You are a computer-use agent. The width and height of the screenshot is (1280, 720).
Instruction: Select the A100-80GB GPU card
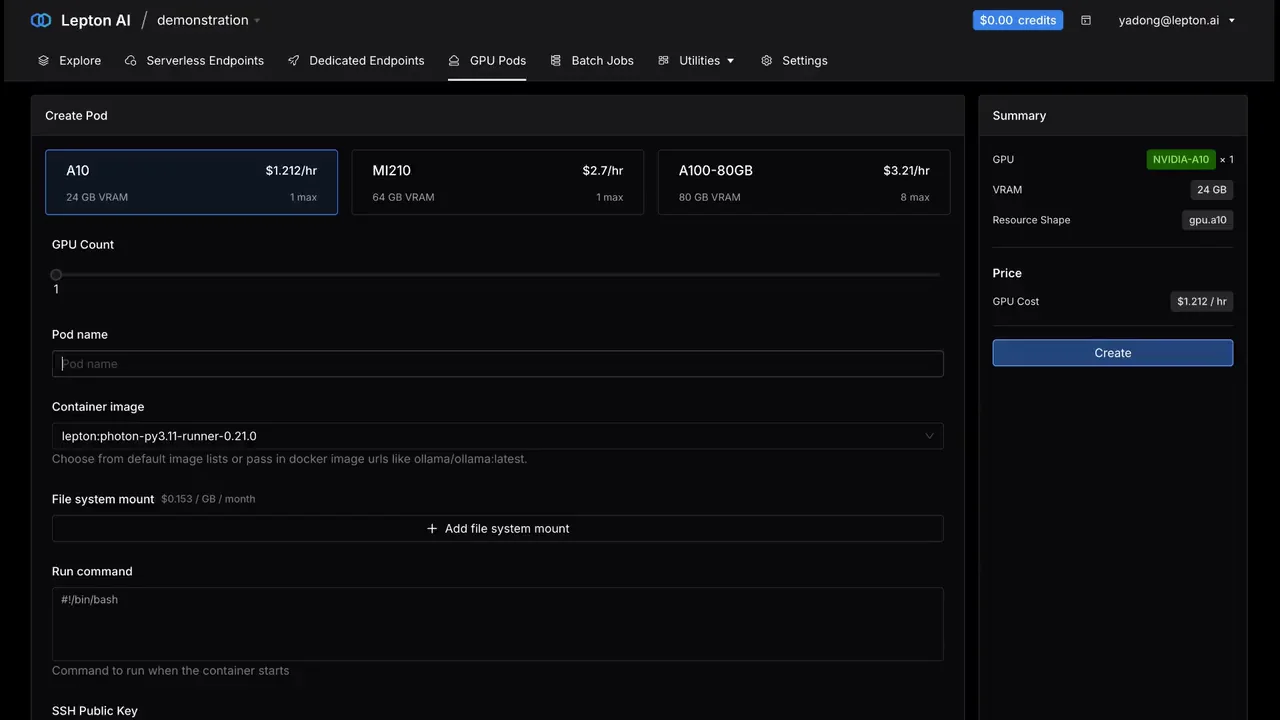coord(804,182)
